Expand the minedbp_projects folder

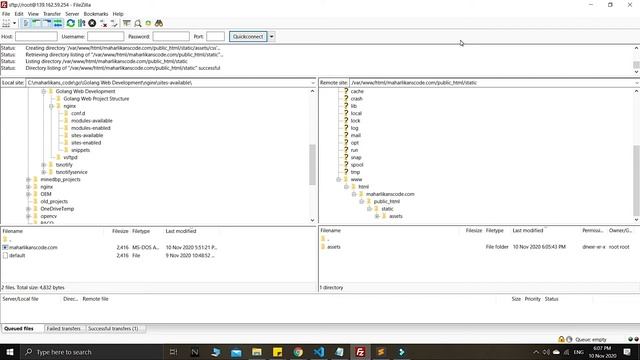click(29, 180)
